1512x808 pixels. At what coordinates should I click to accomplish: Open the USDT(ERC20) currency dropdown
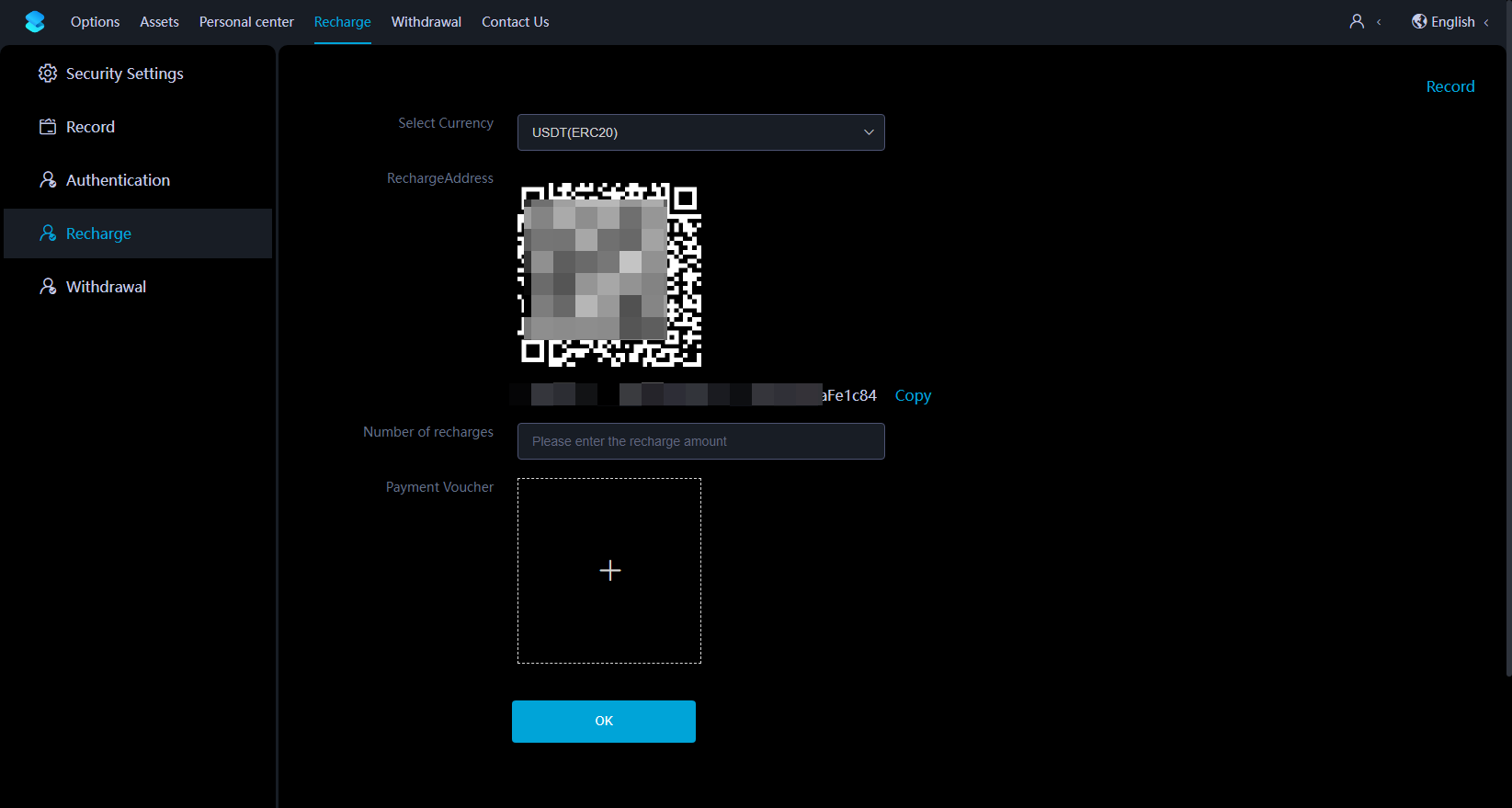[701, 132]
